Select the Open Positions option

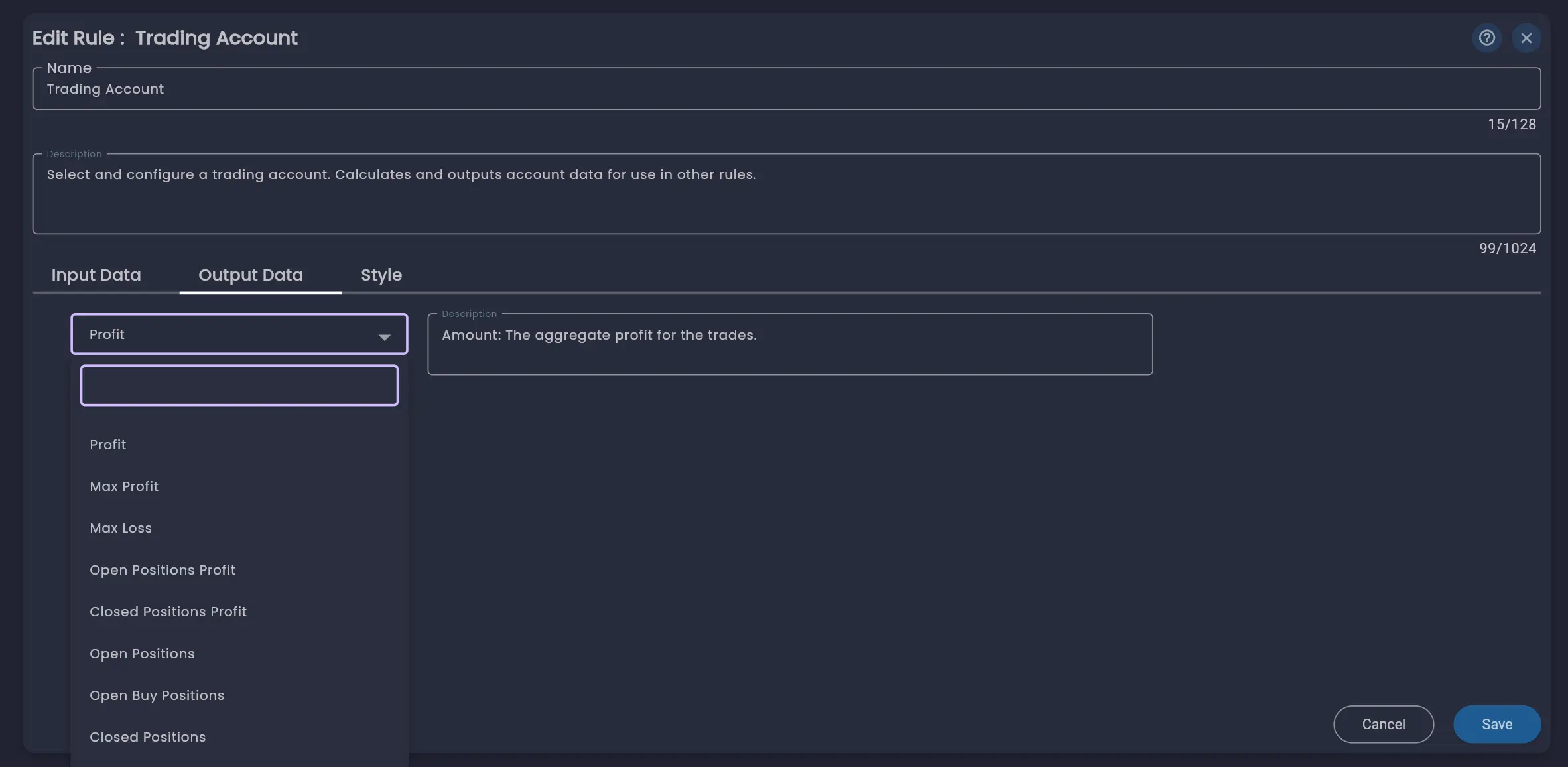pyautogui.click(x=142, y=653)
